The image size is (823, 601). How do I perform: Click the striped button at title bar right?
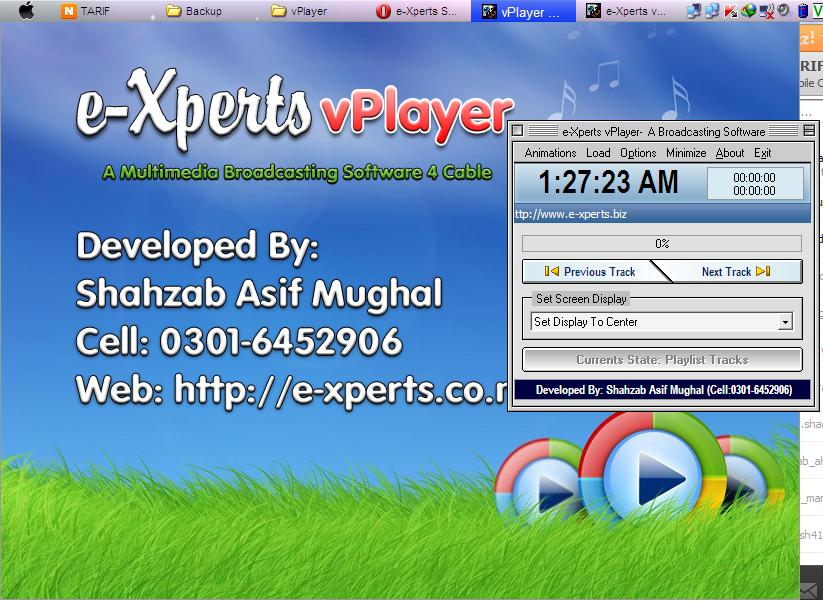click(809, 131)
